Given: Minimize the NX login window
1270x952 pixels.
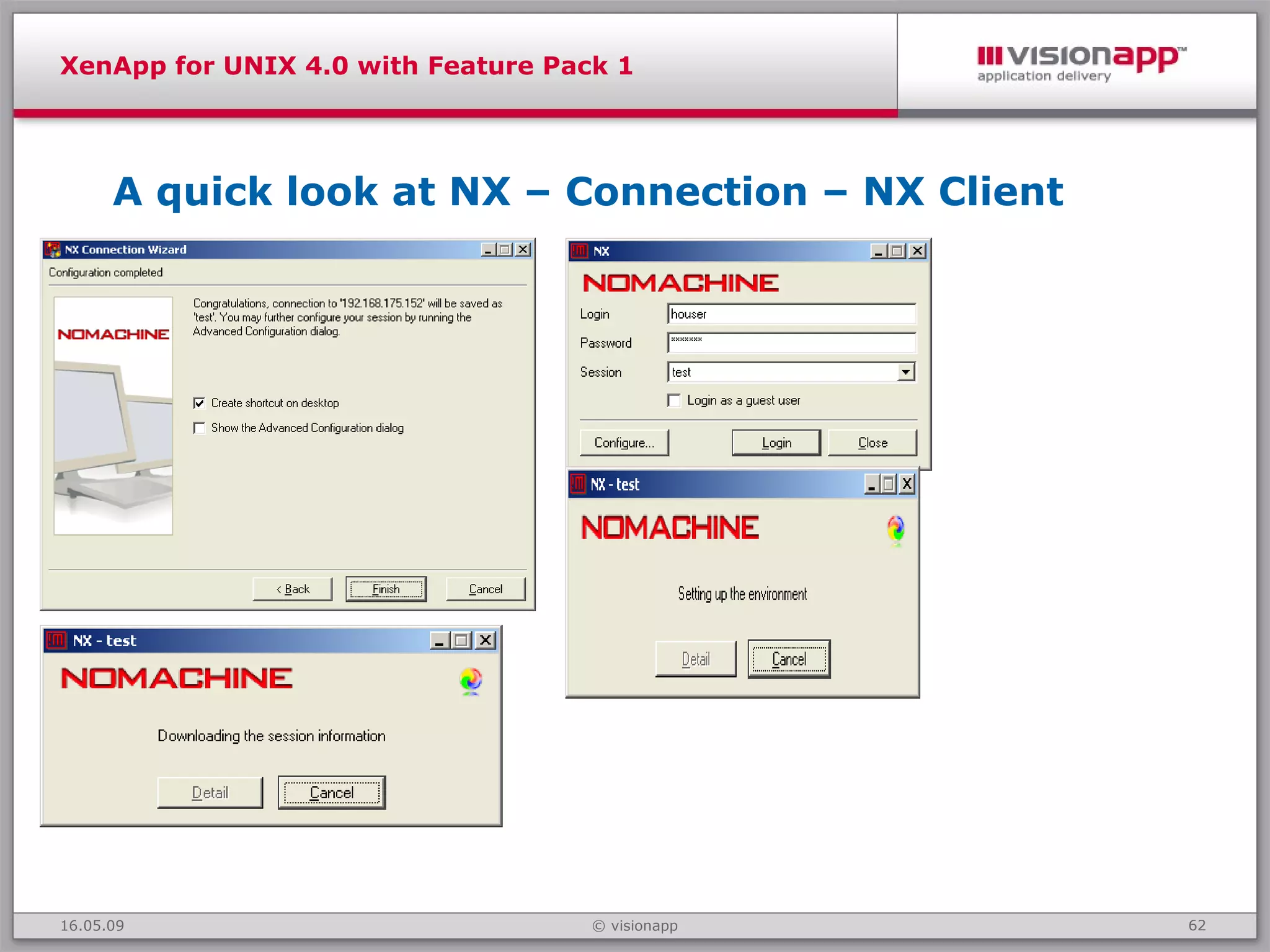Looking at the screenshot, I should point(879,251).
